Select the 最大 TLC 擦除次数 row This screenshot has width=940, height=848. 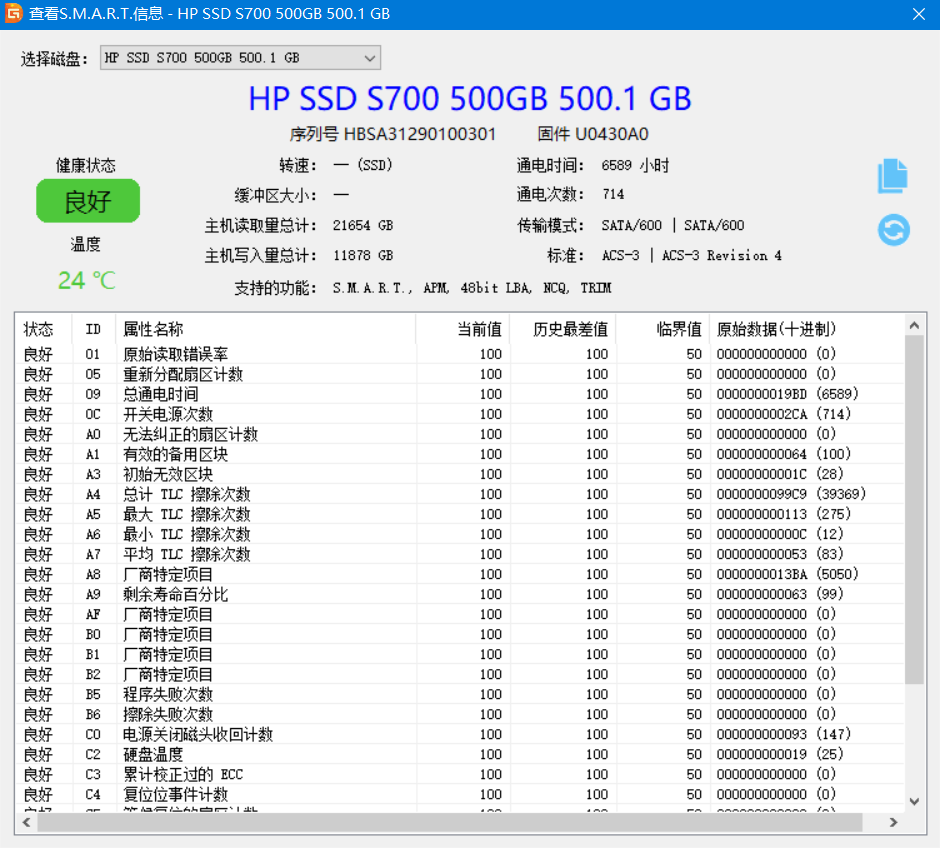pos(460,514)
